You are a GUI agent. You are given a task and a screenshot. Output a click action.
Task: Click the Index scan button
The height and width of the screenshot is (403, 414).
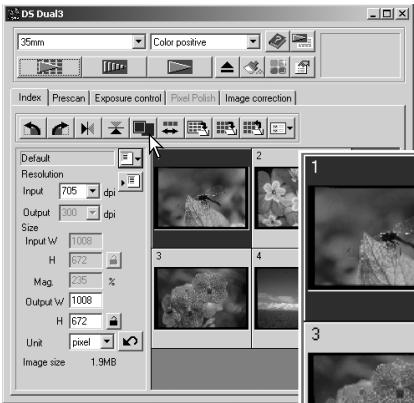coord(49,67)
